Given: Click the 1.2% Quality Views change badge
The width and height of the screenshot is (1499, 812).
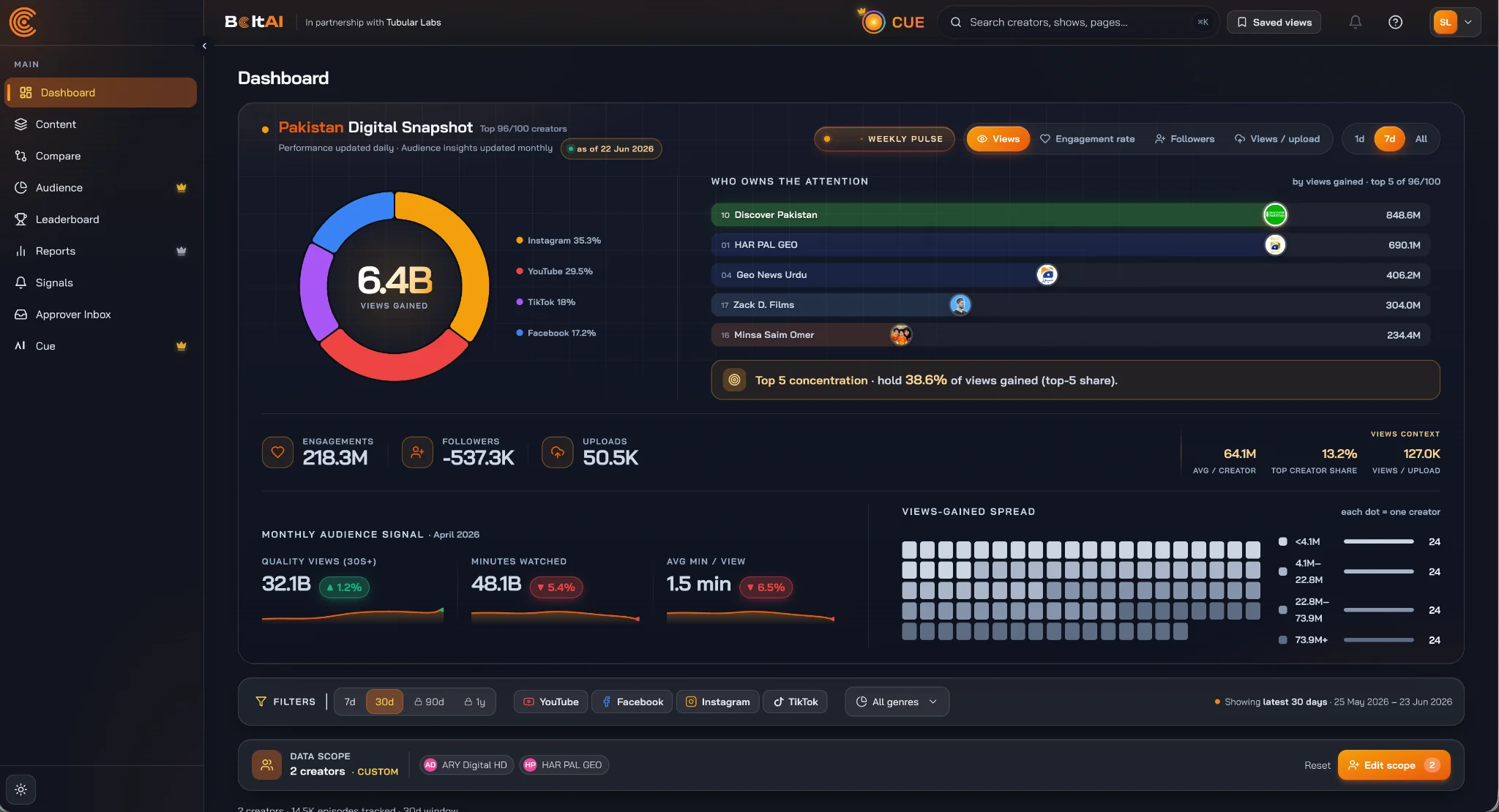Looking at the screenshot, I should 344,587.
